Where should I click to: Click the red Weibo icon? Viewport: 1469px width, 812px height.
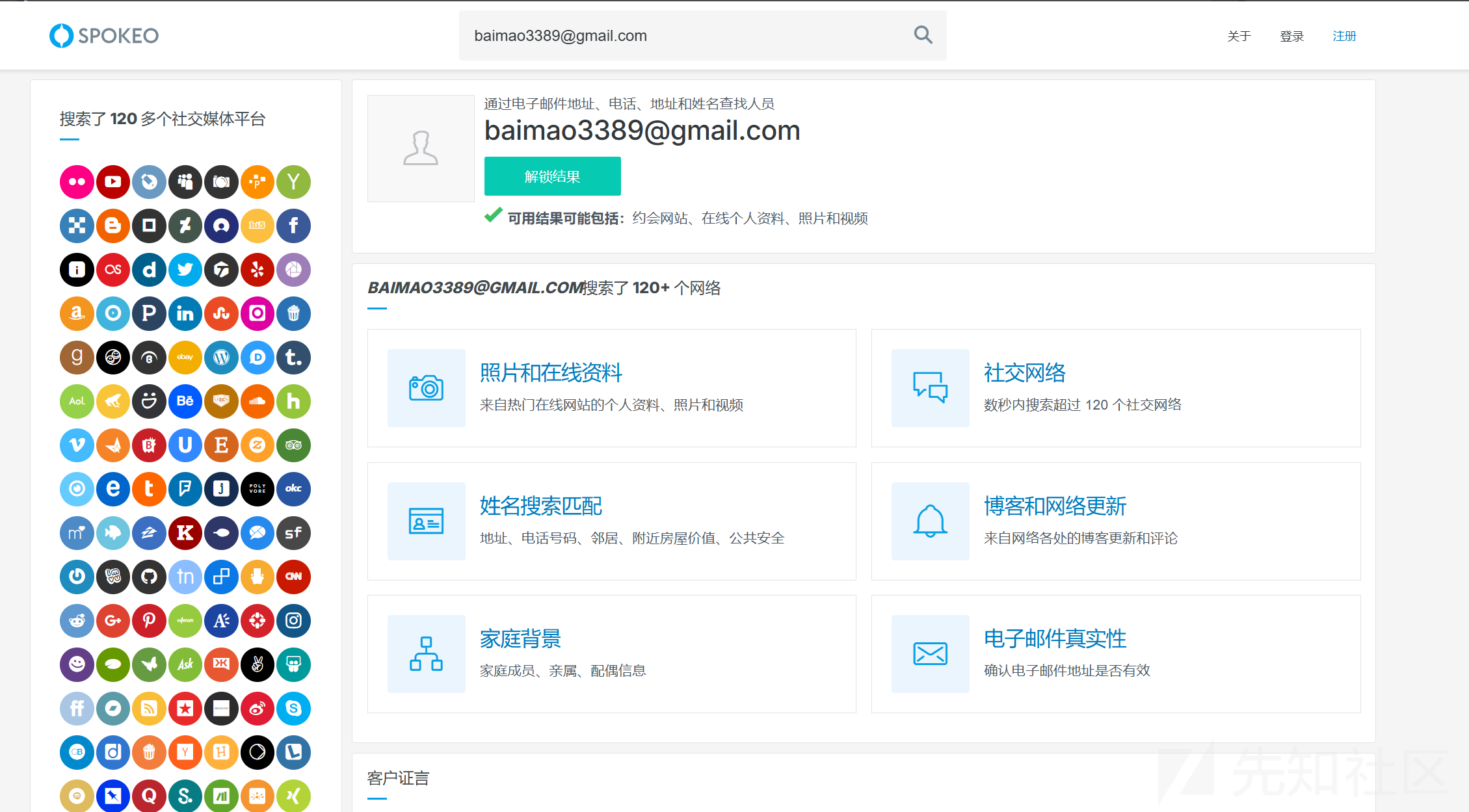pos(258,709)
